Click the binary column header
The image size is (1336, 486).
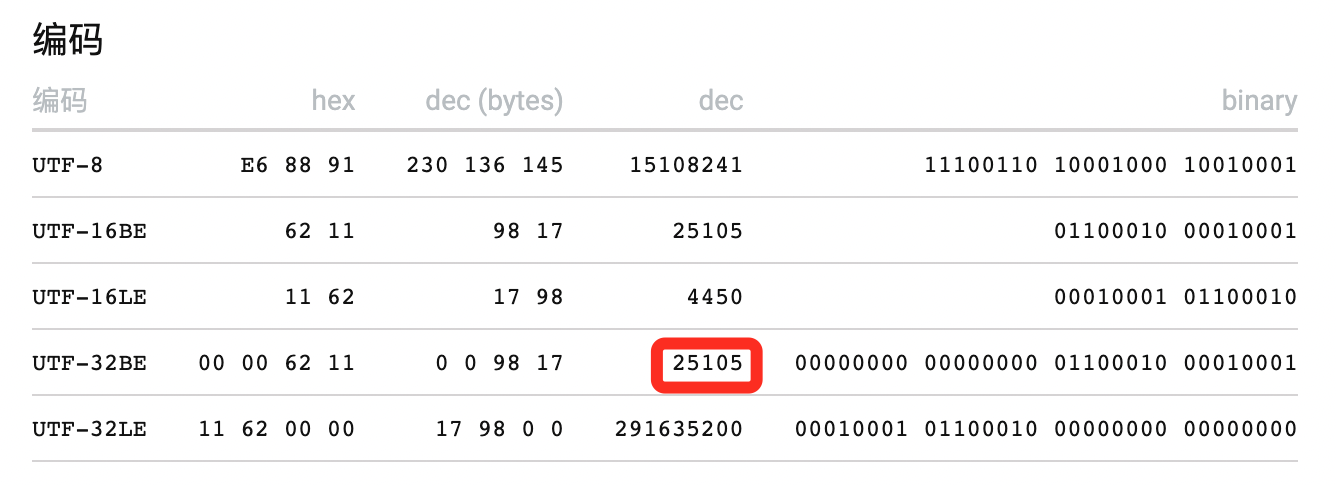click(x=1259, y=101)
